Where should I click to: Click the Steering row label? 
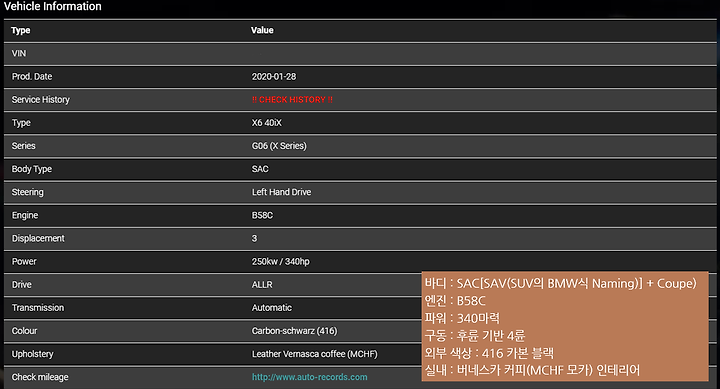coord(28,192)
